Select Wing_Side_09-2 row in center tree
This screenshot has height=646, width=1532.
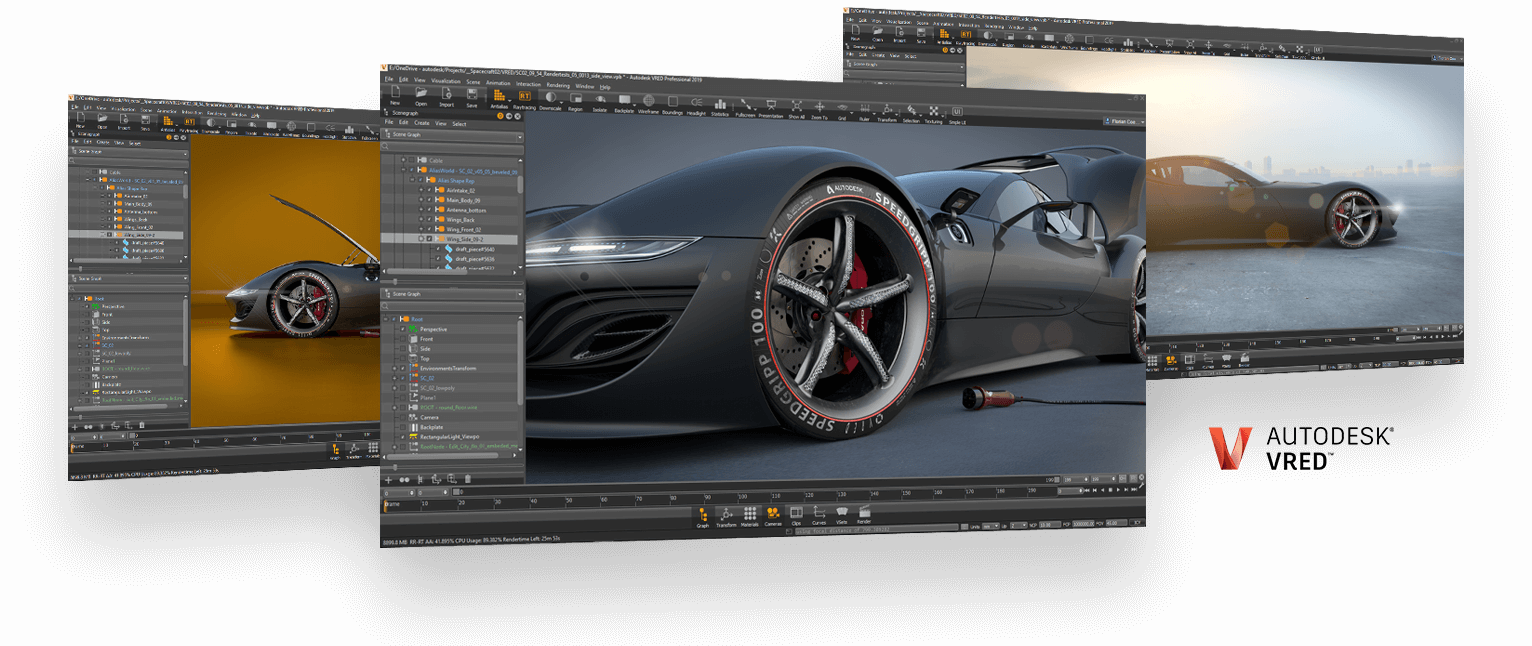(450, 239)
